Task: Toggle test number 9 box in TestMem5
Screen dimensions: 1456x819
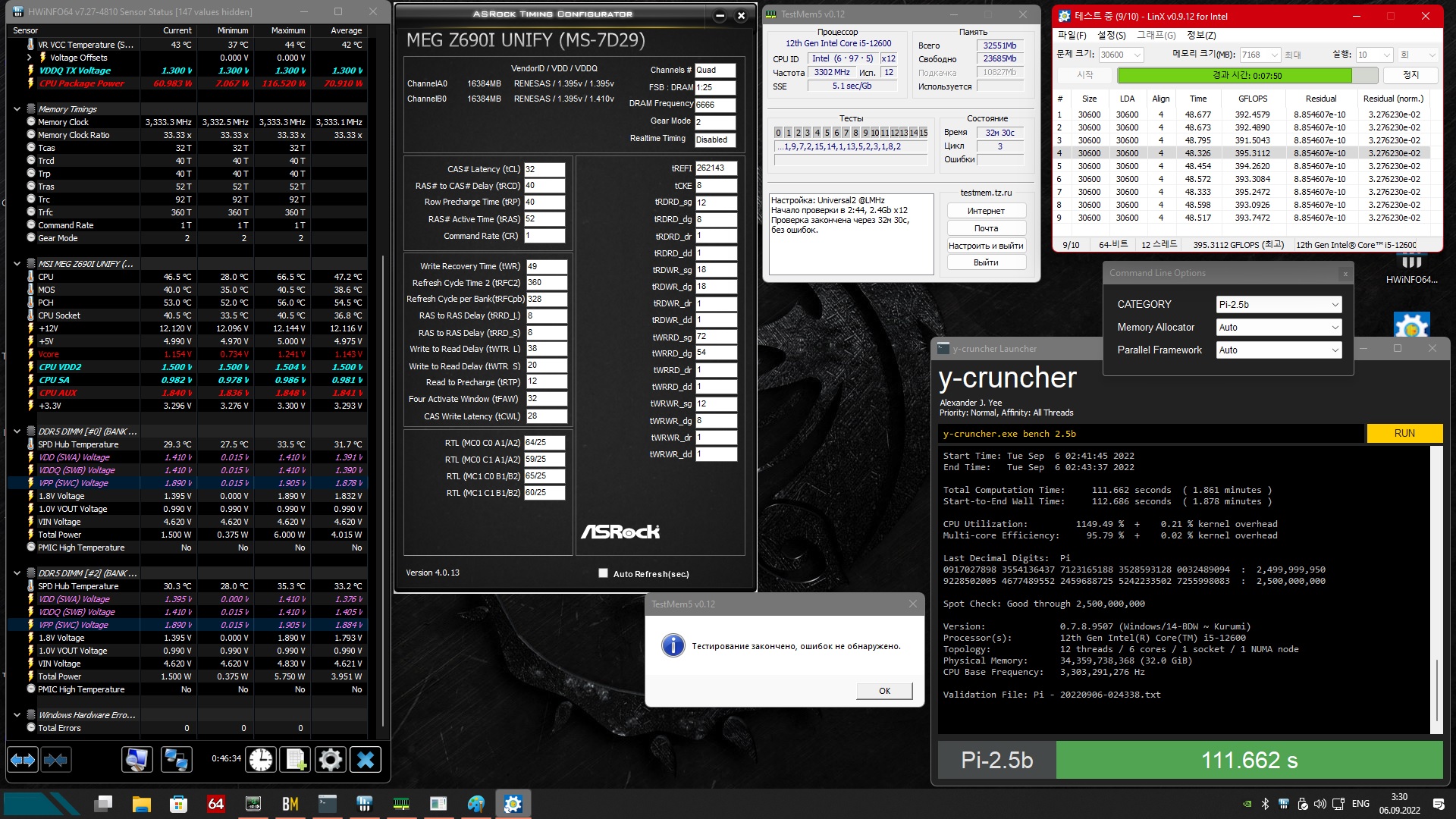Action: click(x=865, y=133)
